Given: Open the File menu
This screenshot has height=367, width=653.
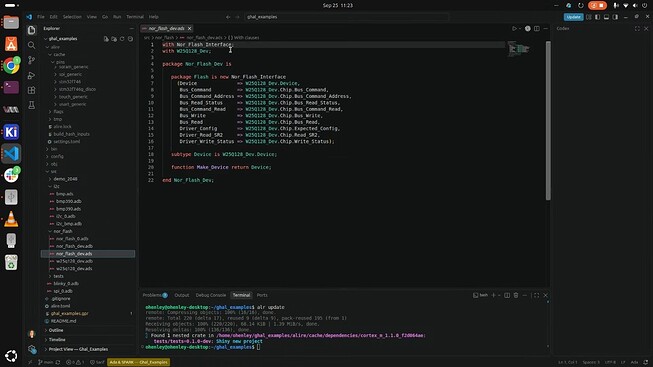Looking at the screenshot, I should coord(41,17).
